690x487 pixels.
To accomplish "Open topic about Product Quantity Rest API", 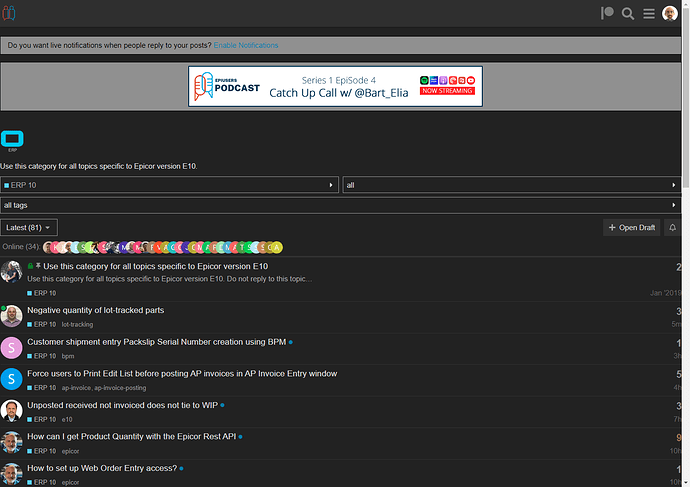I will click(132, 436).
